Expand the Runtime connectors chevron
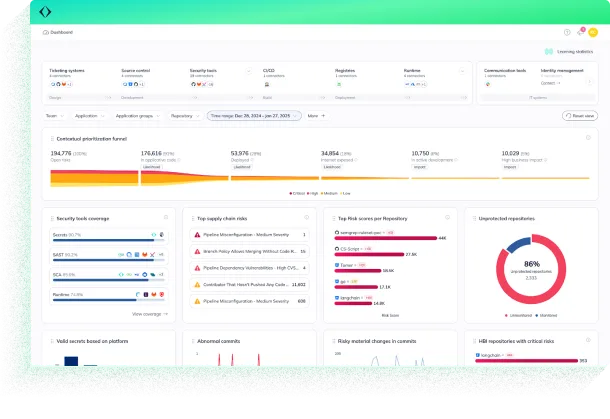This screenshot has height=419, width=610. [462, 71]
